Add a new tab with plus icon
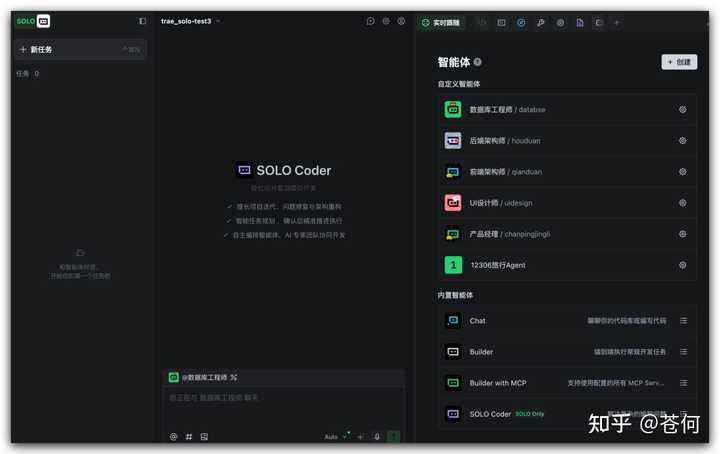The width and height of the screenshot is (720, 454). coord(617,22)
